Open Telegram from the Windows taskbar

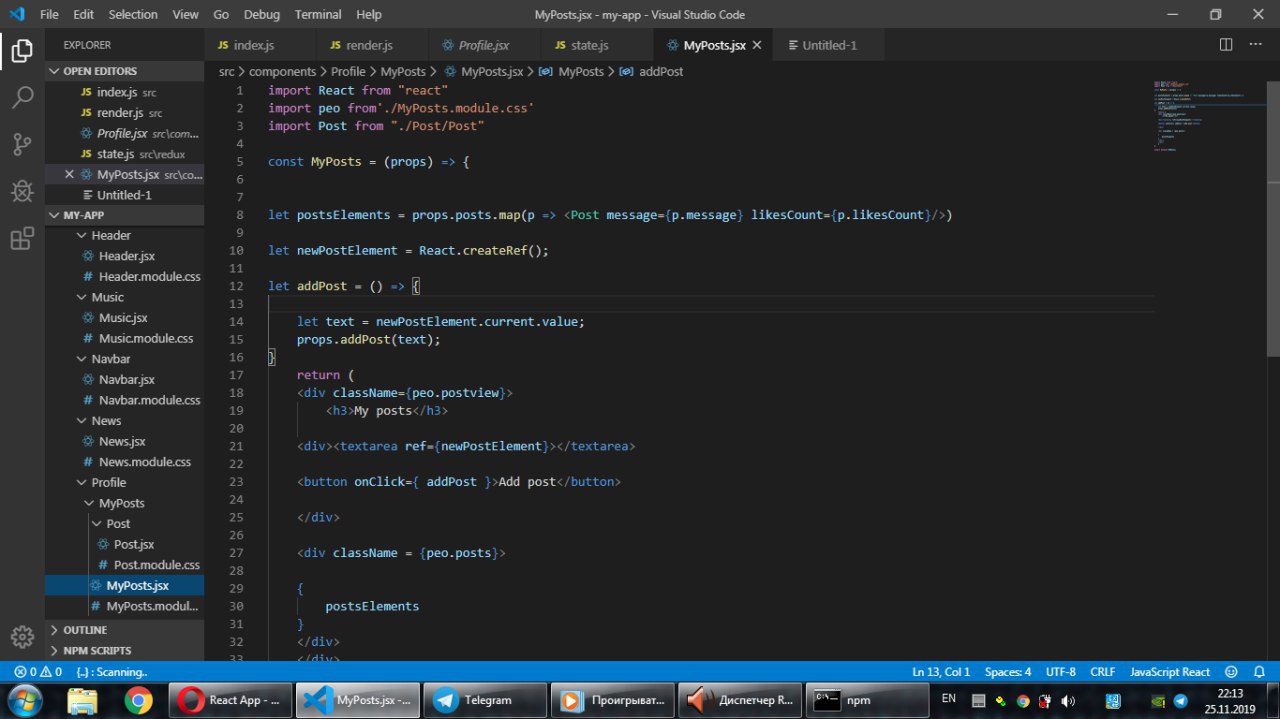point(486,700)
